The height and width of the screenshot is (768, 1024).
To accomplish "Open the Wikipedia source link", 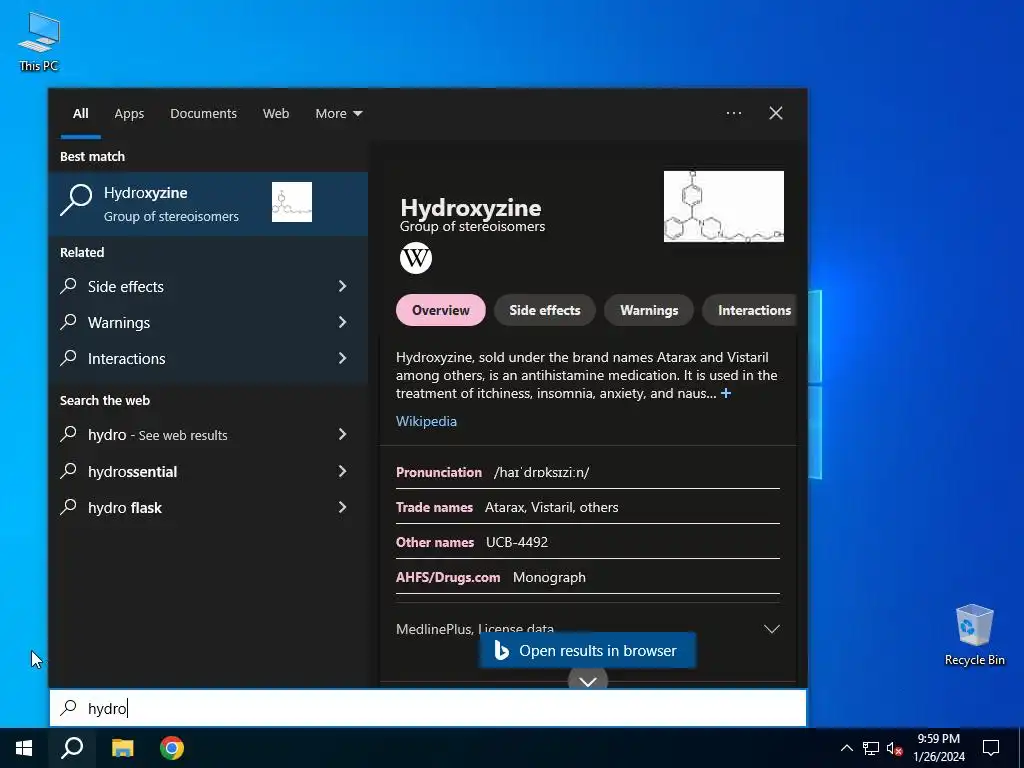I will (x=426, y=421).
